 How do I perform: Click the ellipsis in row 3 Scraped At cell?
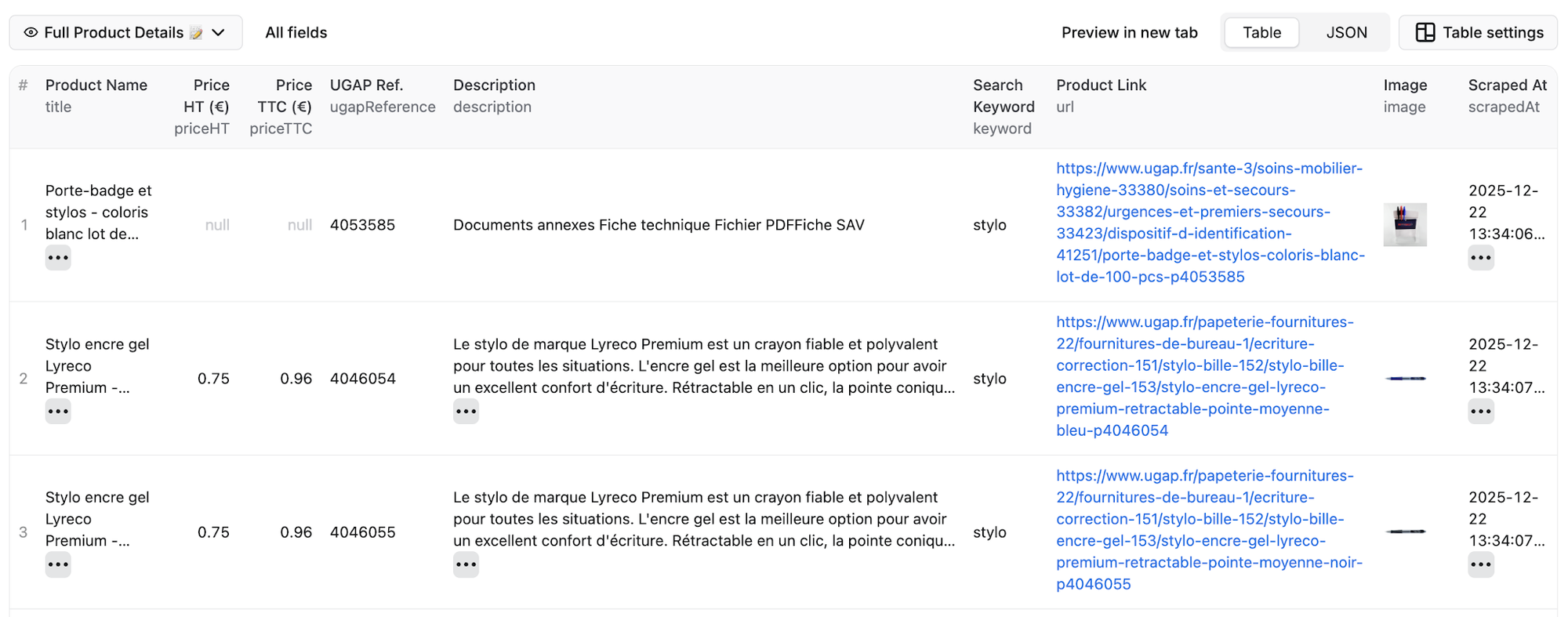pos(1481,564)
